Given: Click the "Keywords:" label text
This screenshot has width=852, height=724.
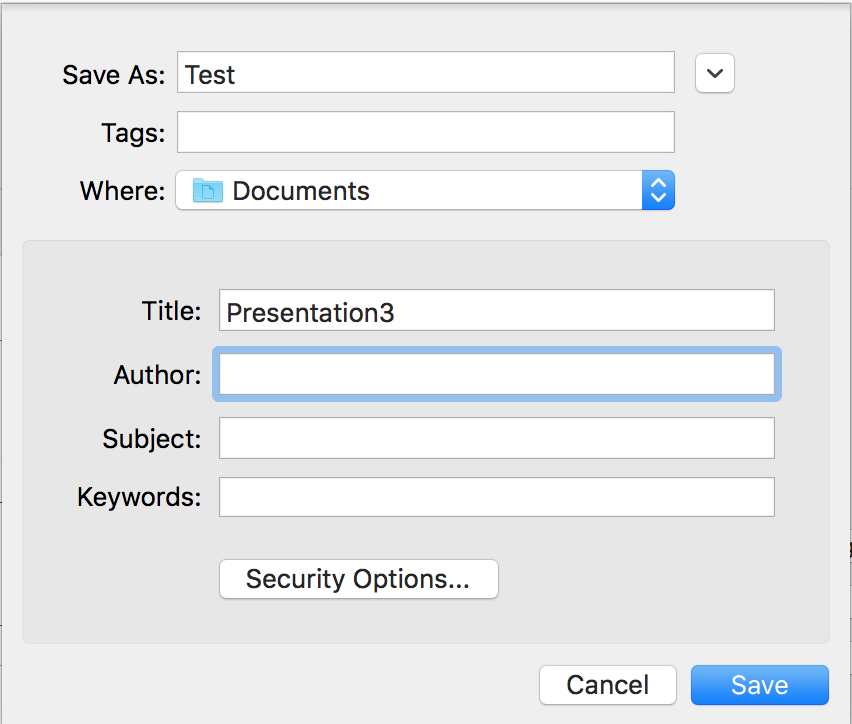Looking at the screenshot, I should click(139, 497).
